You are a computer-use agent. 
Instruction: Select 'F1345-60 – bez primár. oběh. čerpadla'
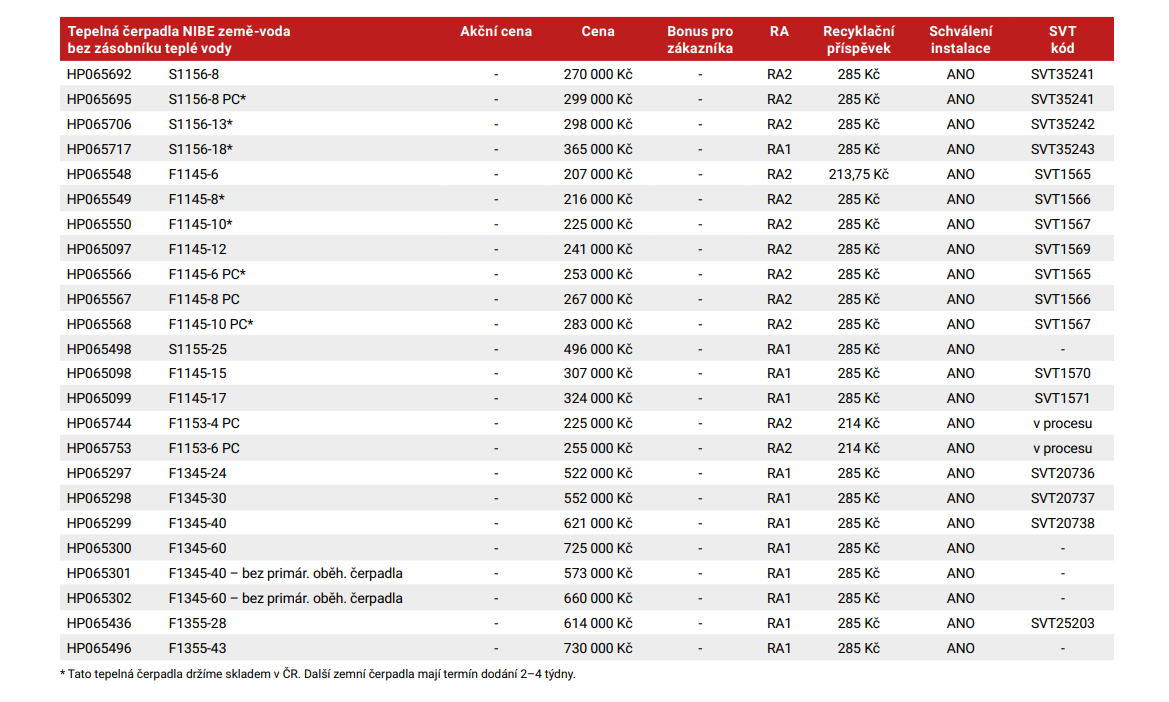286,598
